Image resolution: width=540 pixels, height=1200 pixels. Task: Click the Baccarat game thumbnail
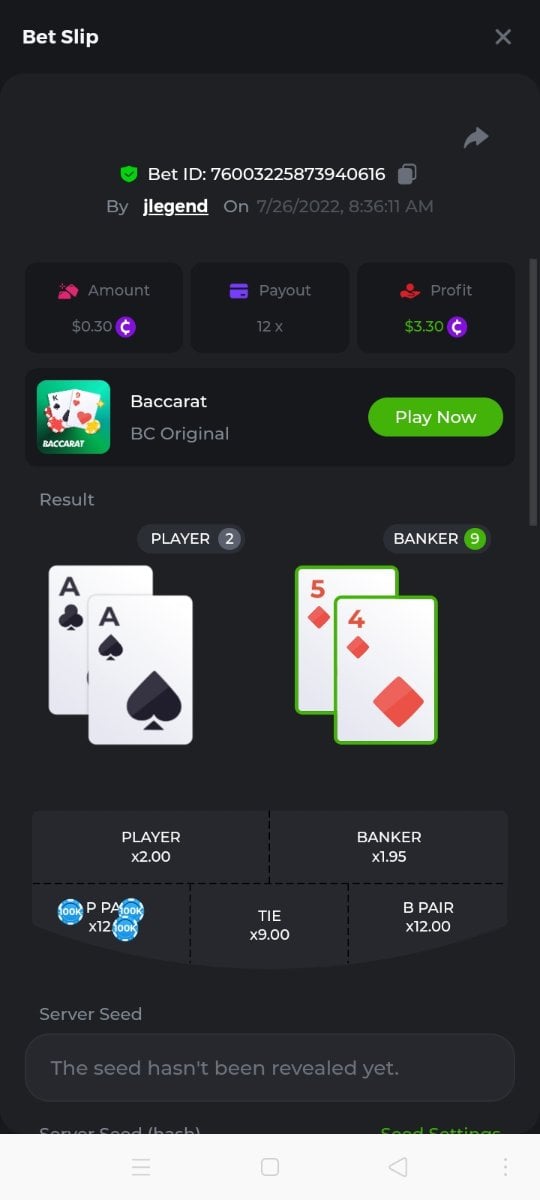(74, 417)
